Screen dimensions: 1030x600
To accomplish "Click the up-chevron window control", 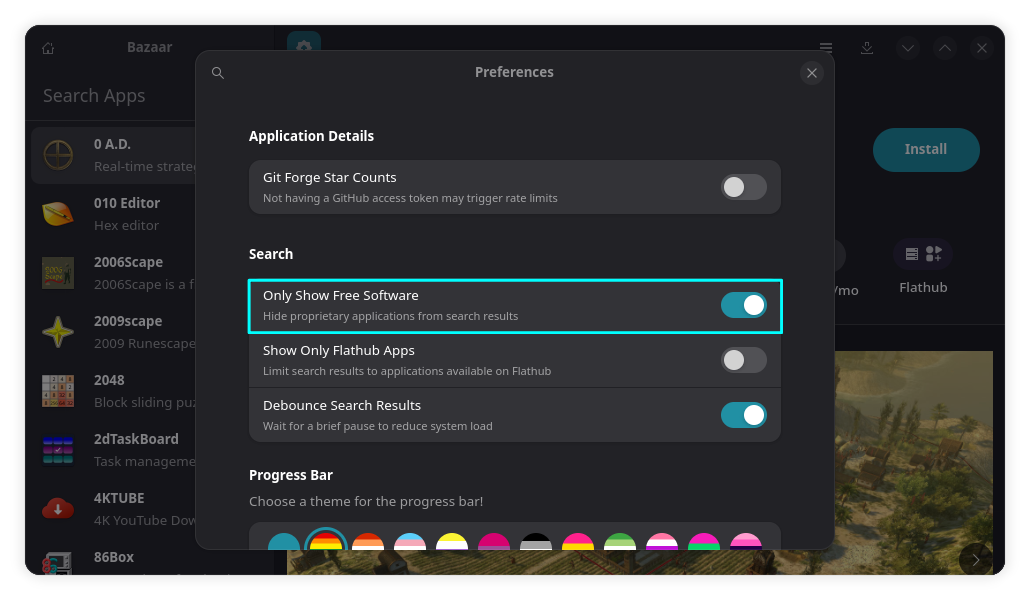I will [x=944, y=47].
